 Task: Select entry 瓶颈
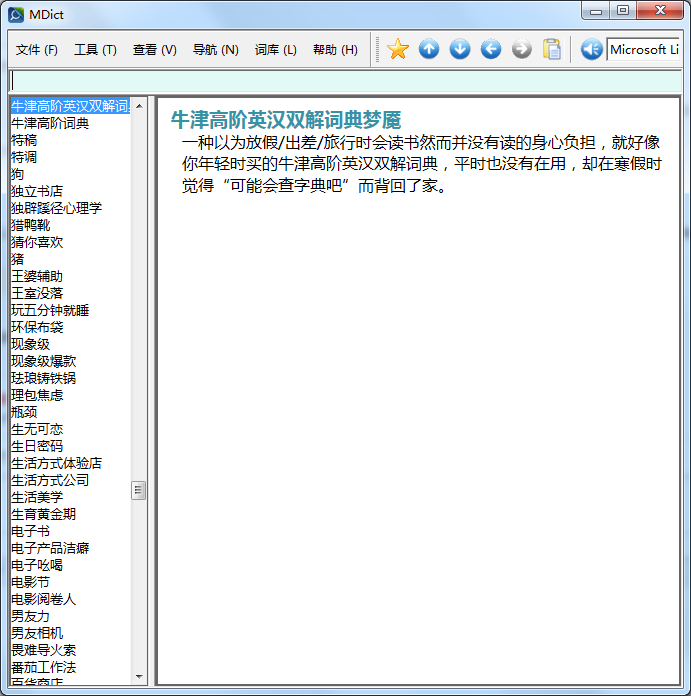click(24, 412)
